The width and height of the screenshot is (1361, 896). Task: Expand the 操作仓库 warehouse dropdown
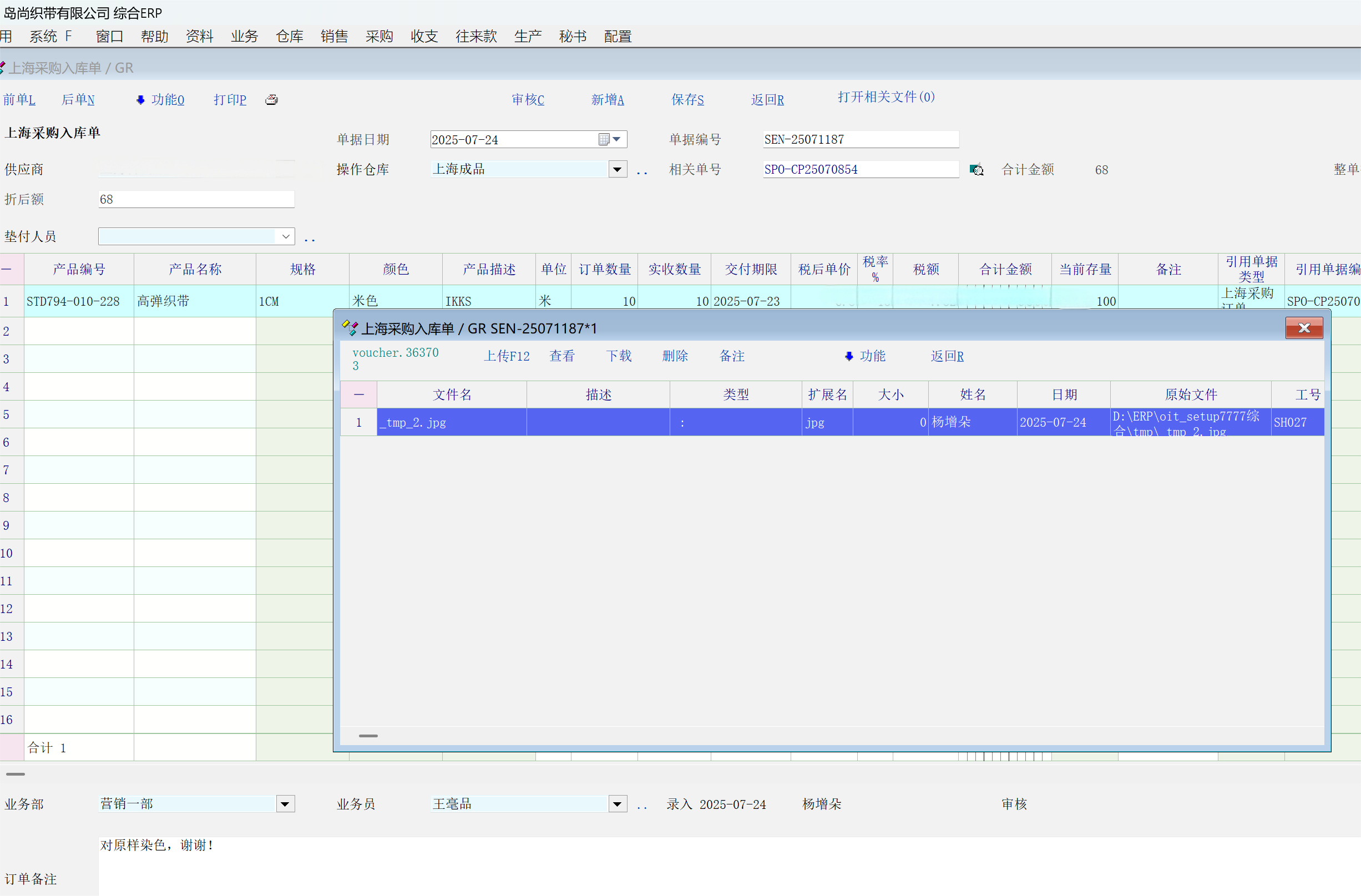coord(617,169)
